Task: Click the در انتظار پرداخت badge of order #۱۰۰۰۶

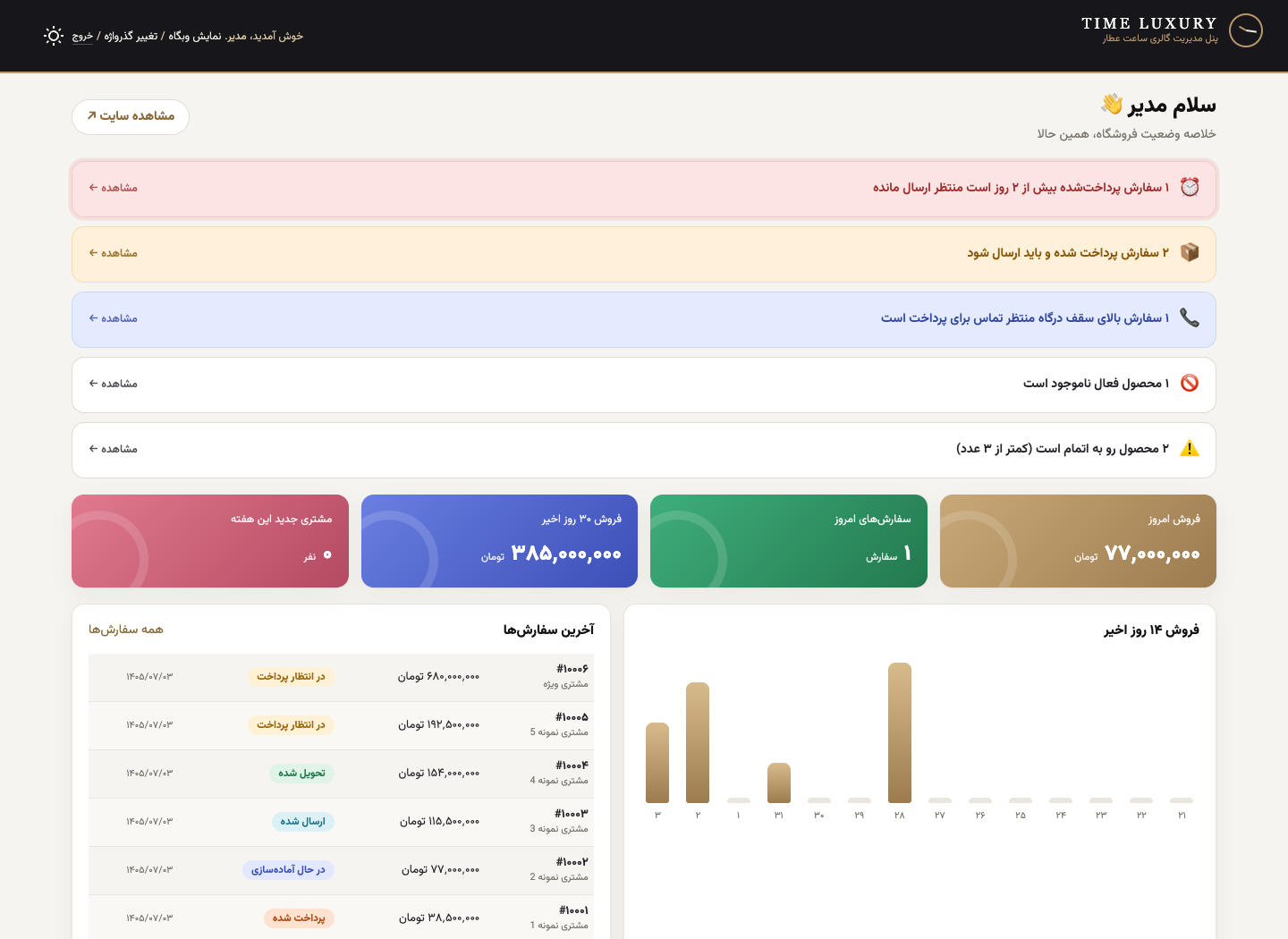Action: (291, 677)
